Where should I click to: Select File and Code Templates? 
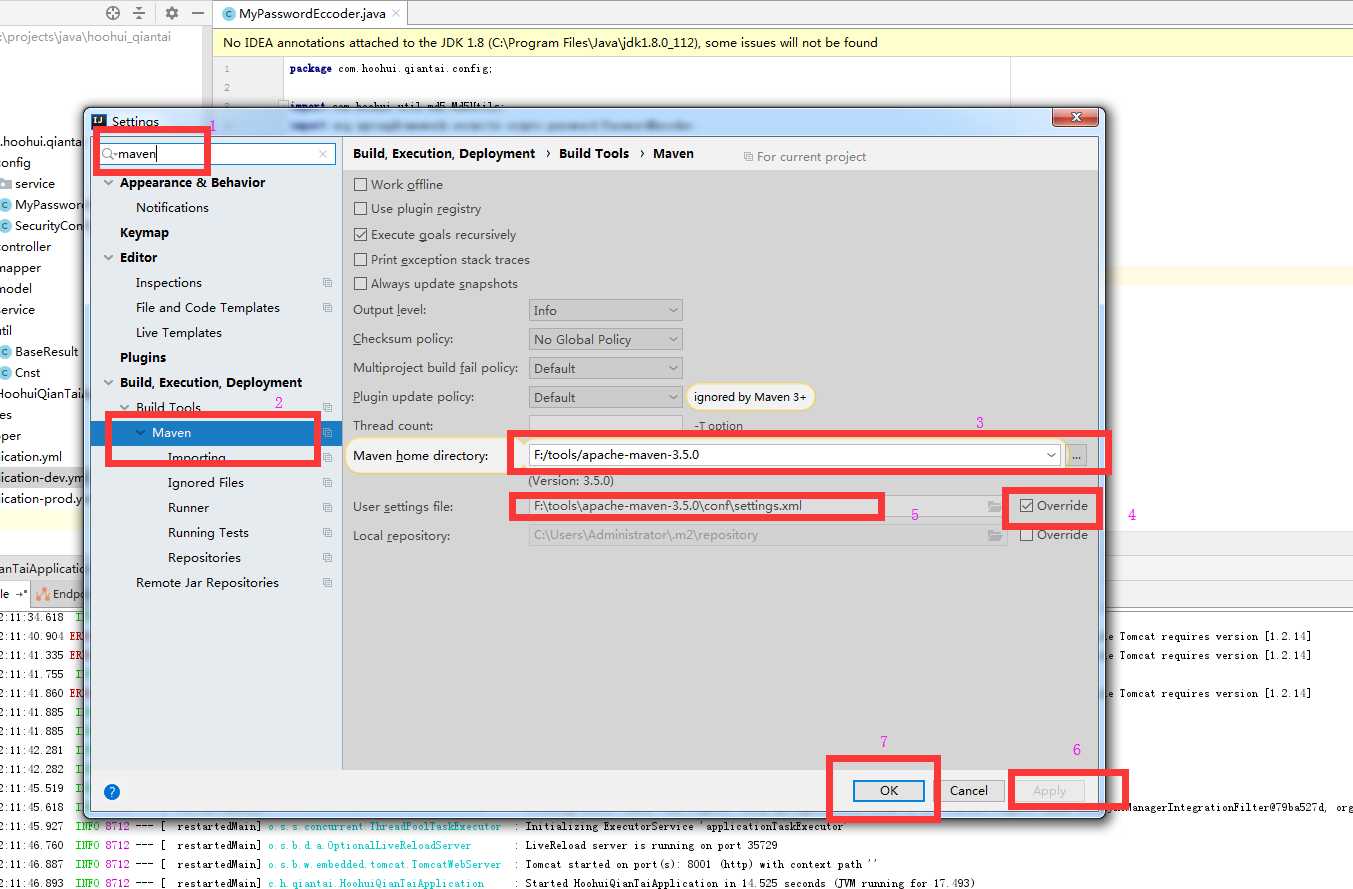(208, 308)
